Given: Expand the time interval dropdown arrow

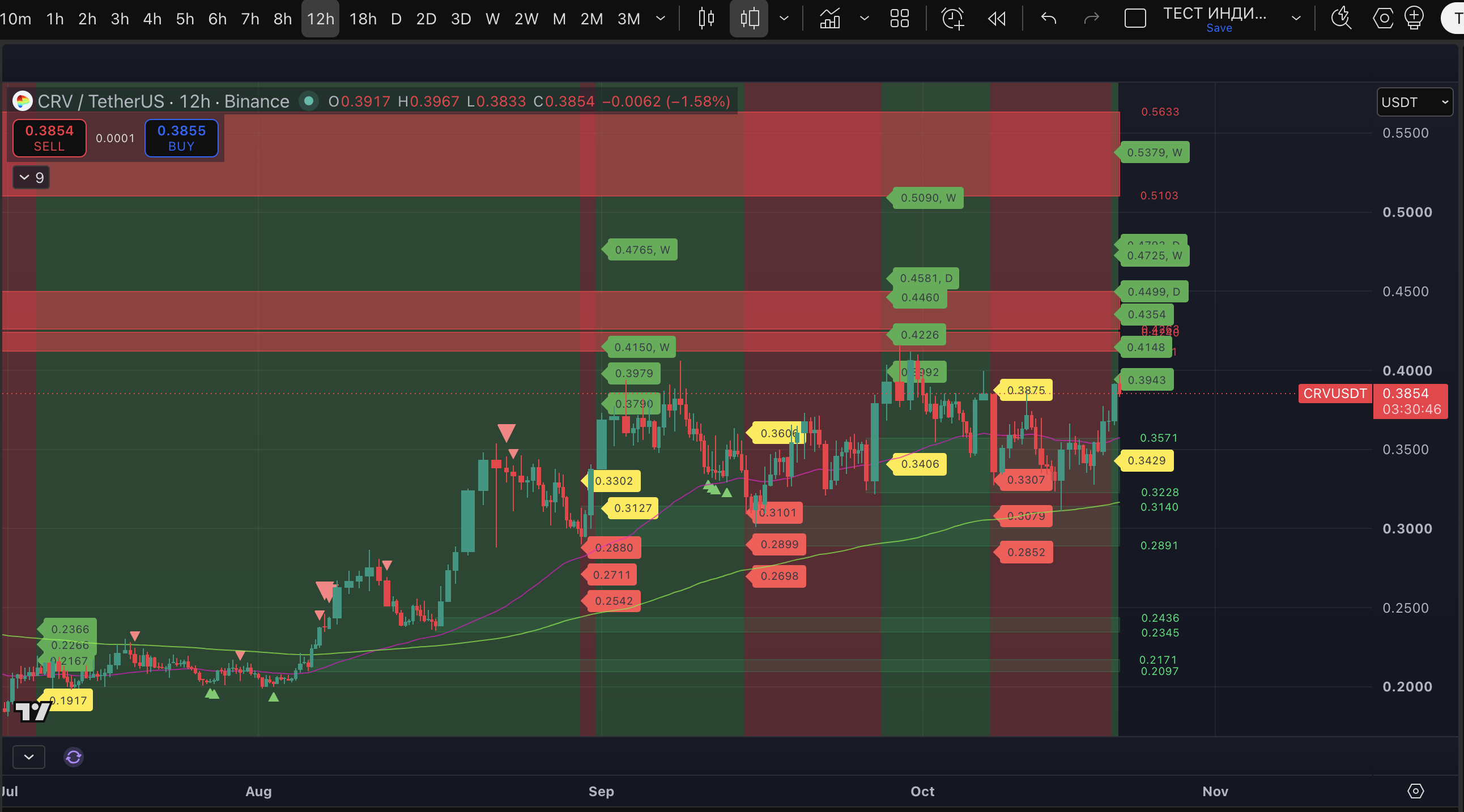Looking at the screenshot, I should 661,19.
